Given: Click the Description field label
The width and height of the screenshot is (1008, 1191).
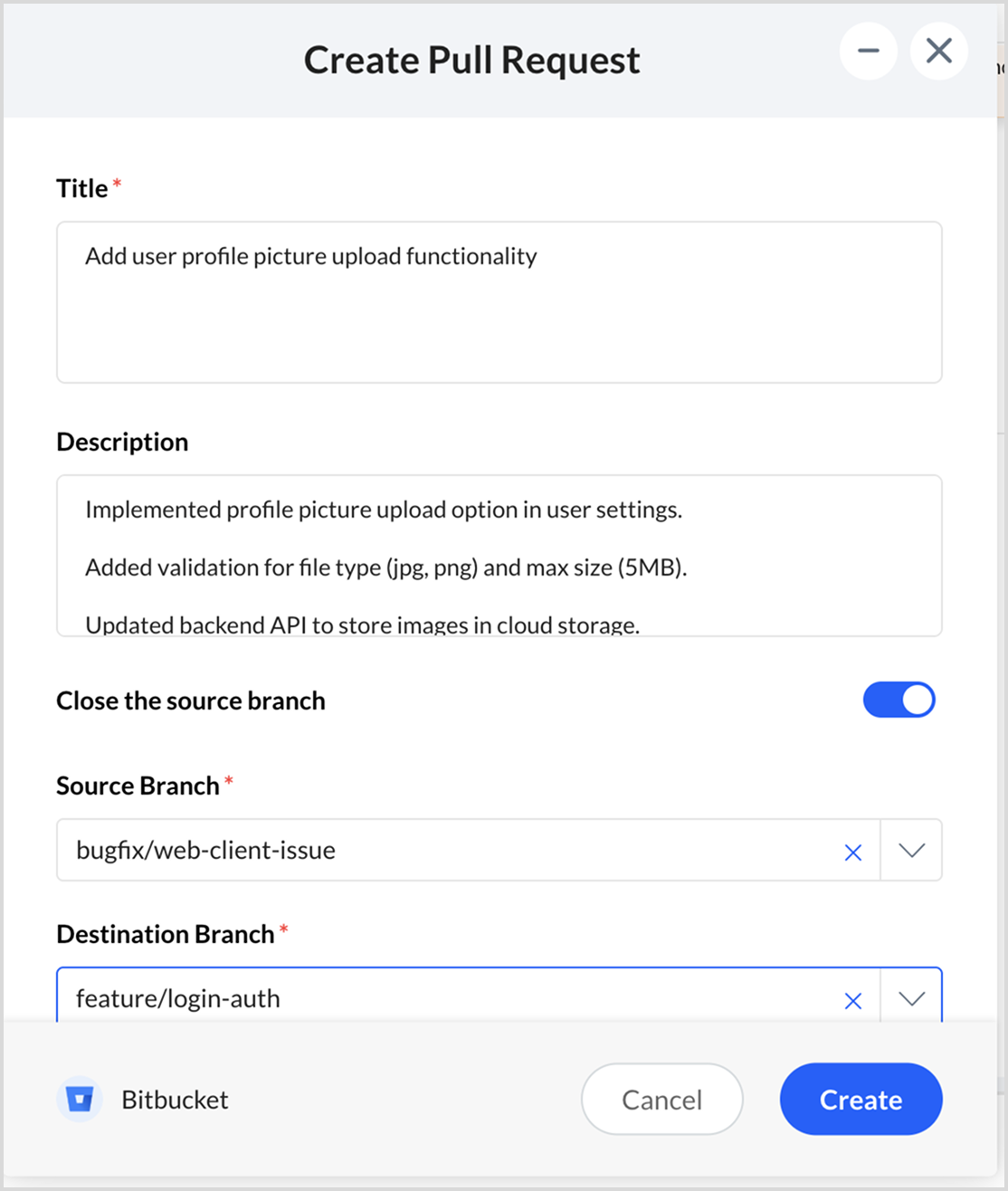Looking at the screenshot, I should coord(122,443).
